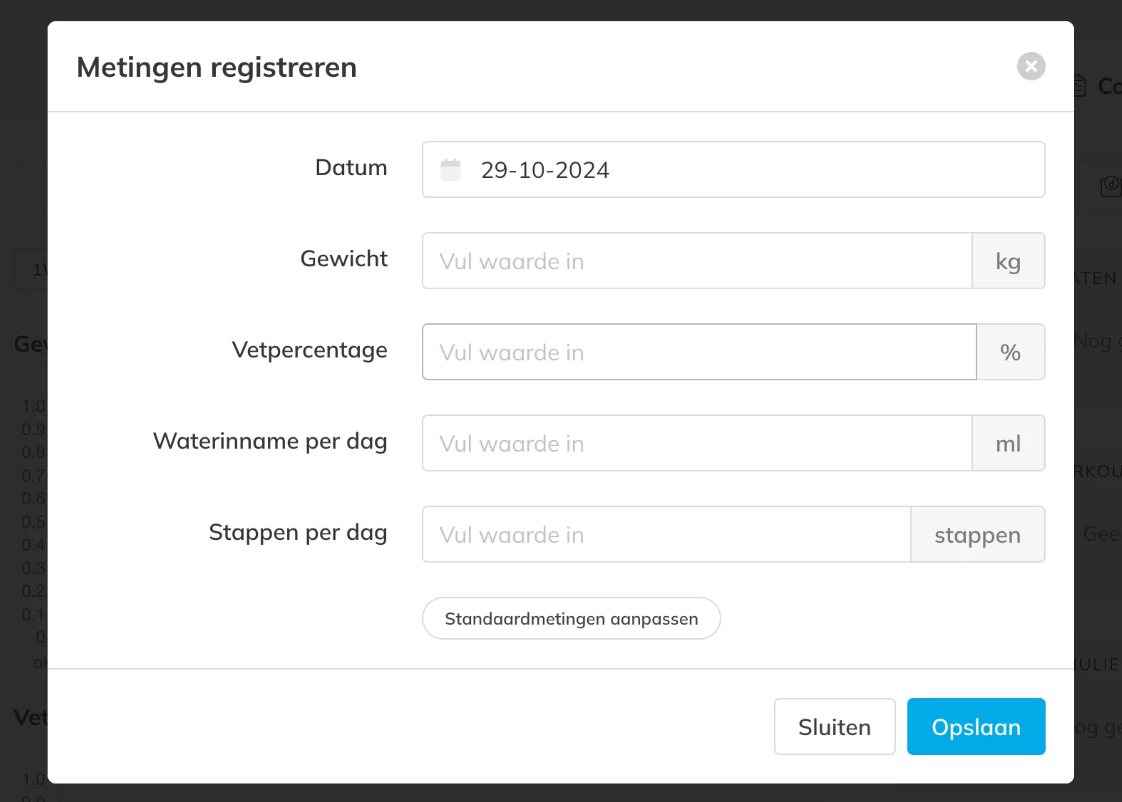
Task: Click the kg unit addon
Action: (1008, 261)
